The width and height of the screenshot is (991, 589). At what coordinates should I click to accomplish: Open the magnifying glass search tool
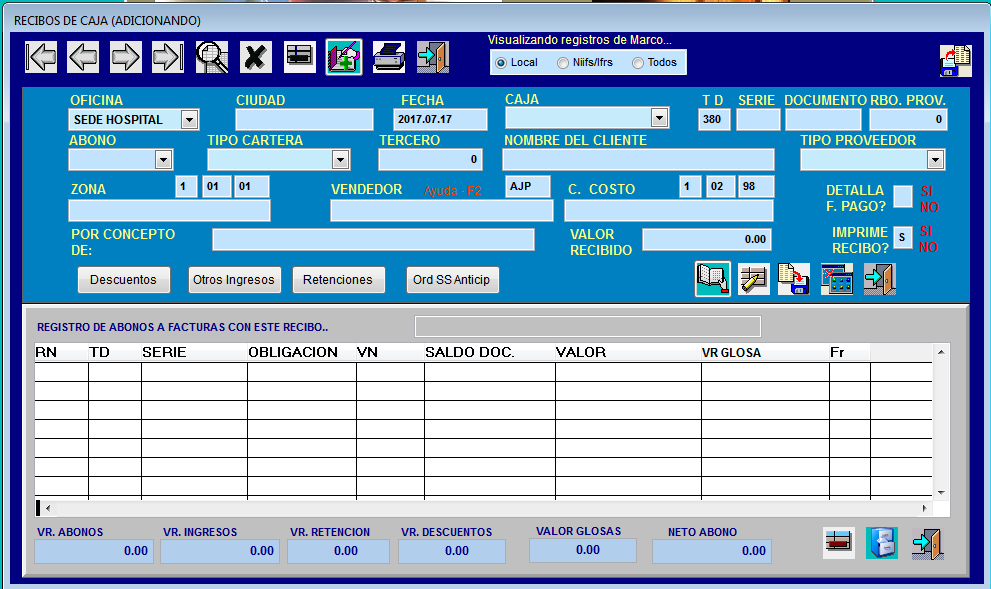coord(212,57)
